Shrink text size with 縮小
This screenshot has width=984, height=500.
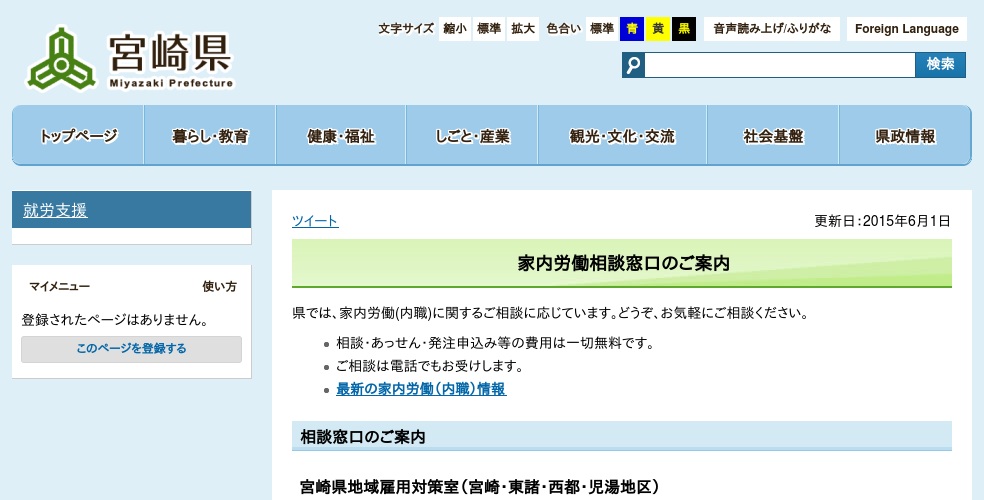455,29
